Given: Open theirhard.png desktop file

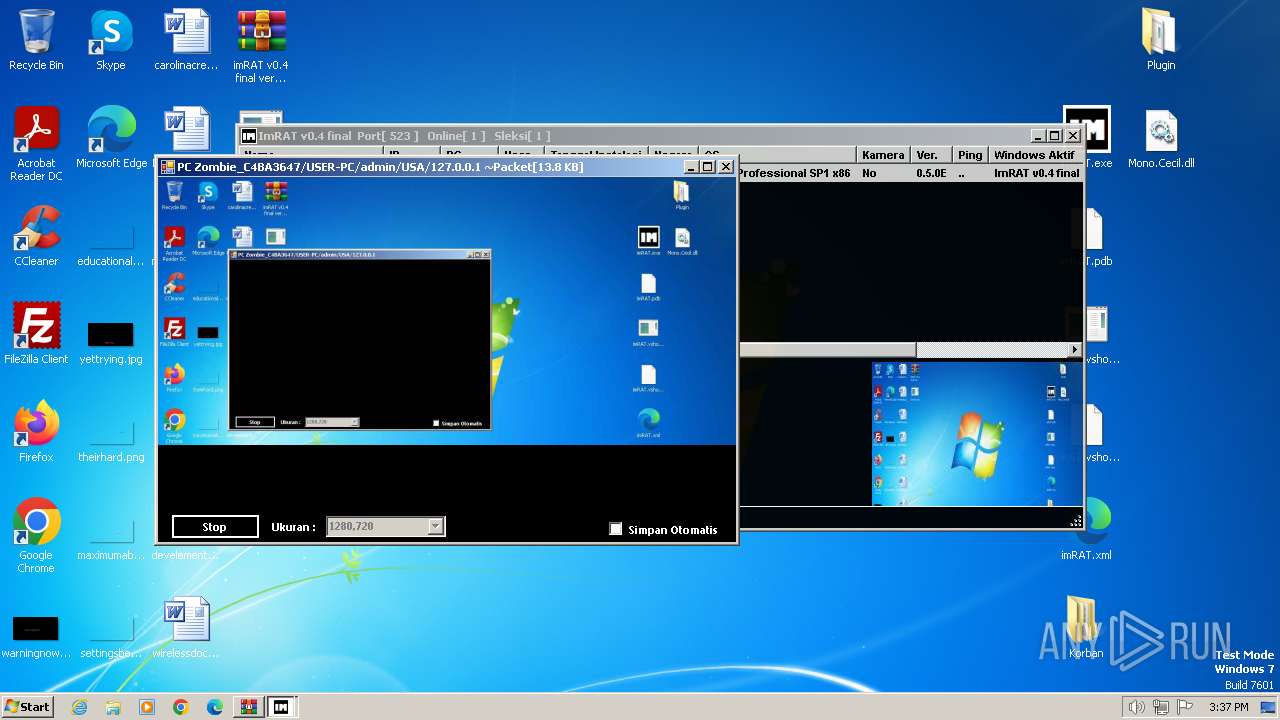Looking at the screenshot, I should click(111, 440).
